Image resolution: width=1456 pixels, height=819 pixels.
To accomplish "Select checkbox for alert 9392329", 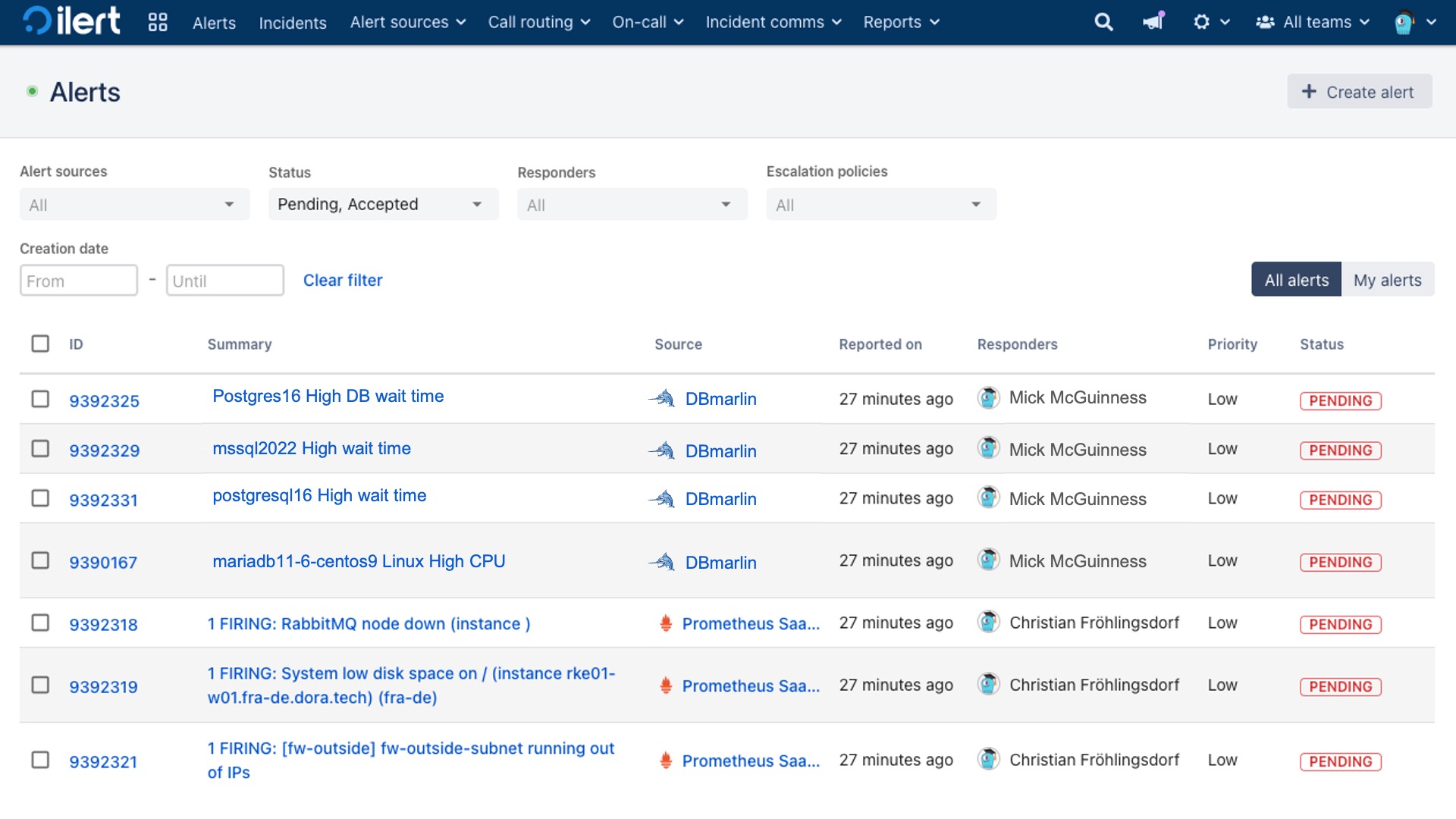I will [x=40, y=449].
